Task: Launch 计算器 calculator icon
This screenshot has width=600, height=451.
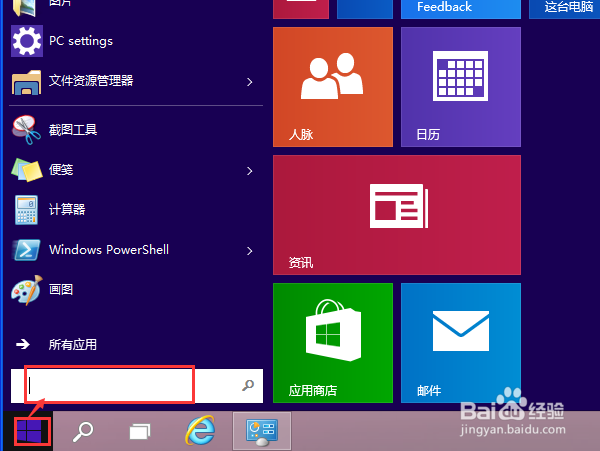Action: click(26, 210)
